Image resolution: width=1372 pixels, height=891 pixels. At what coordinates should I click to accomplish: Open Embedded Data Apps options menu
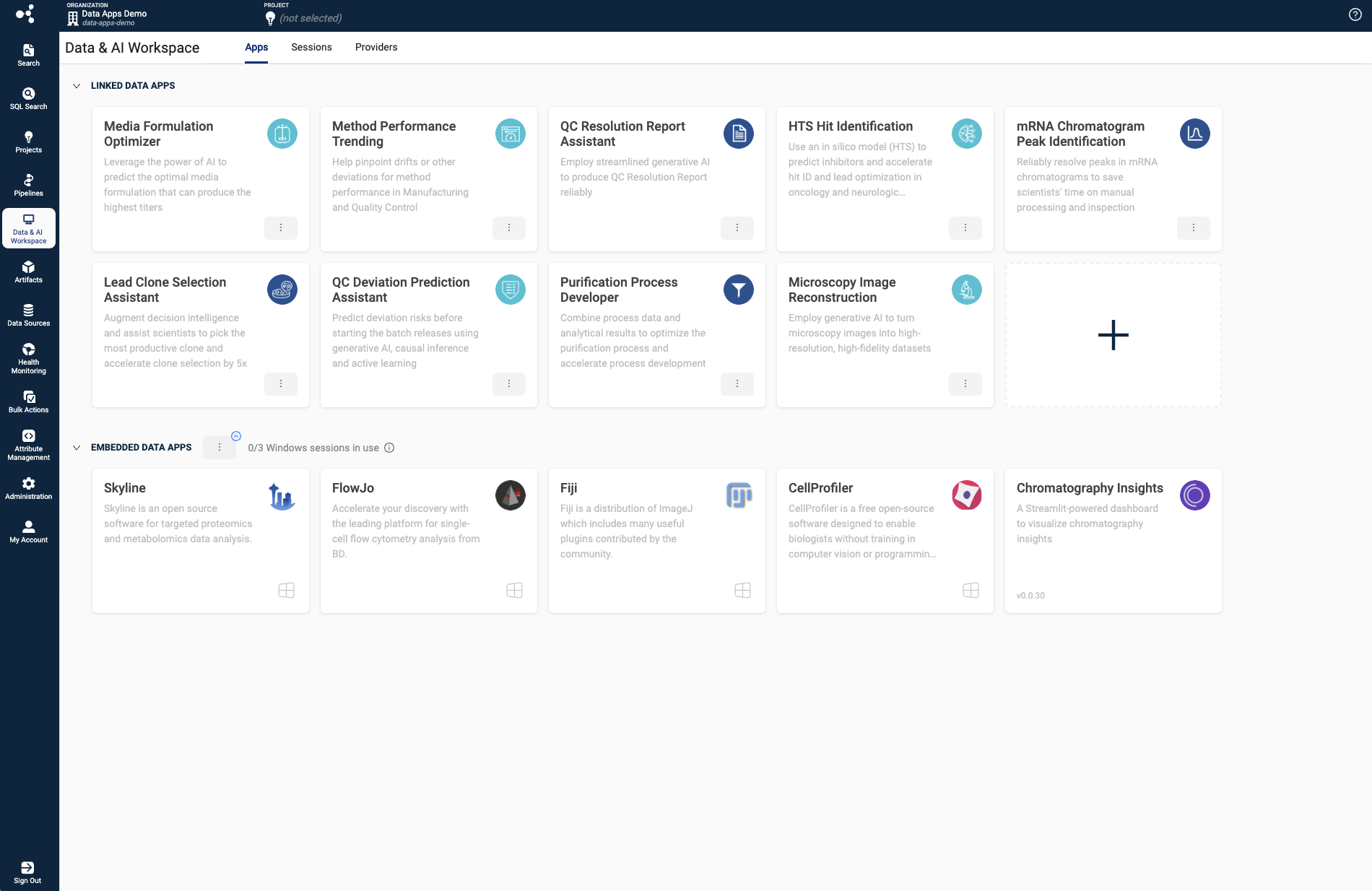coord(220,448)
